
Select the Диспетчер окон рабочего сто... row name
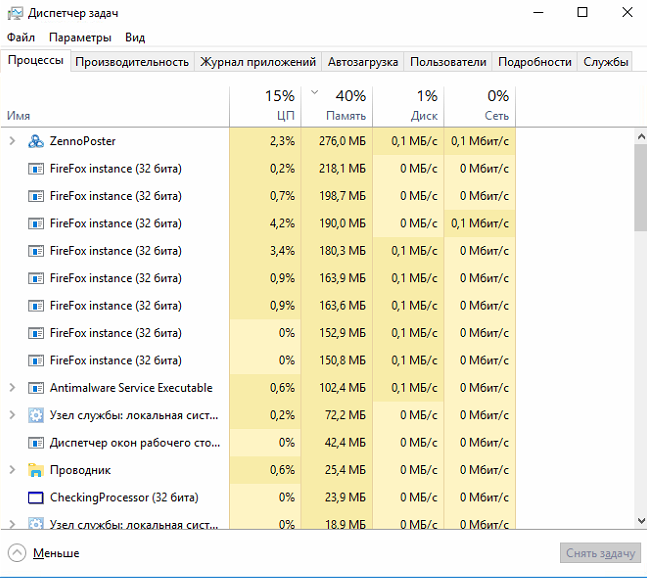(135, 443)
